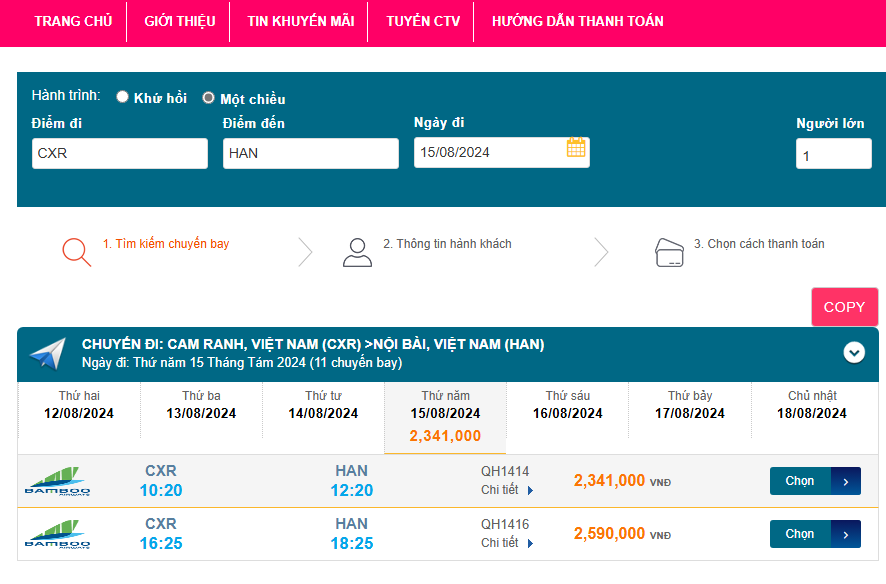Screen dimensions: 886x584
Task: Click the payment method card icon
Action: (x=669, y=251)
